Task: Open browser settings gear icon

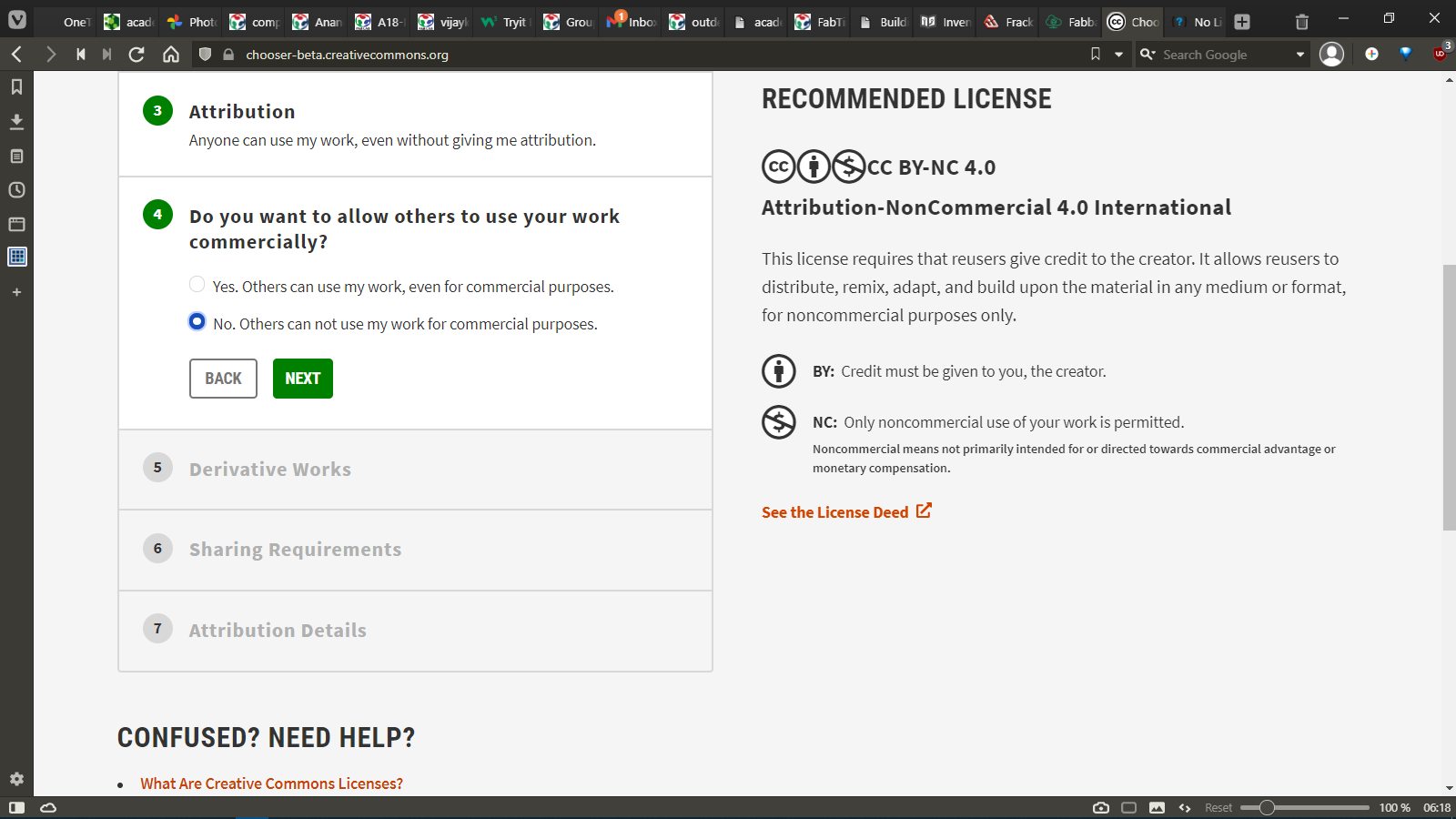Action: click(x=16, y=779)
